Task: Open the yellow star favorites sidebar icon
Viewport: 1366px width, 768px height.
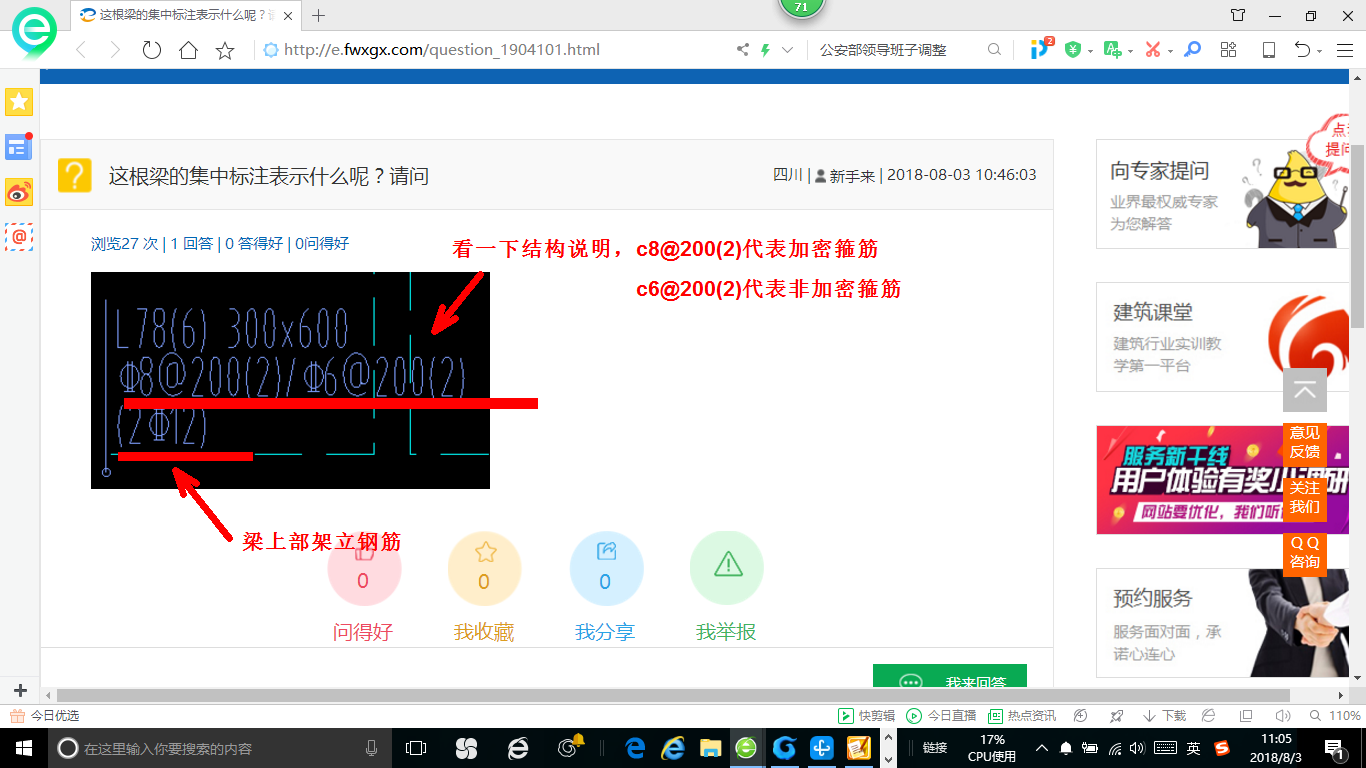Action: 19,102
